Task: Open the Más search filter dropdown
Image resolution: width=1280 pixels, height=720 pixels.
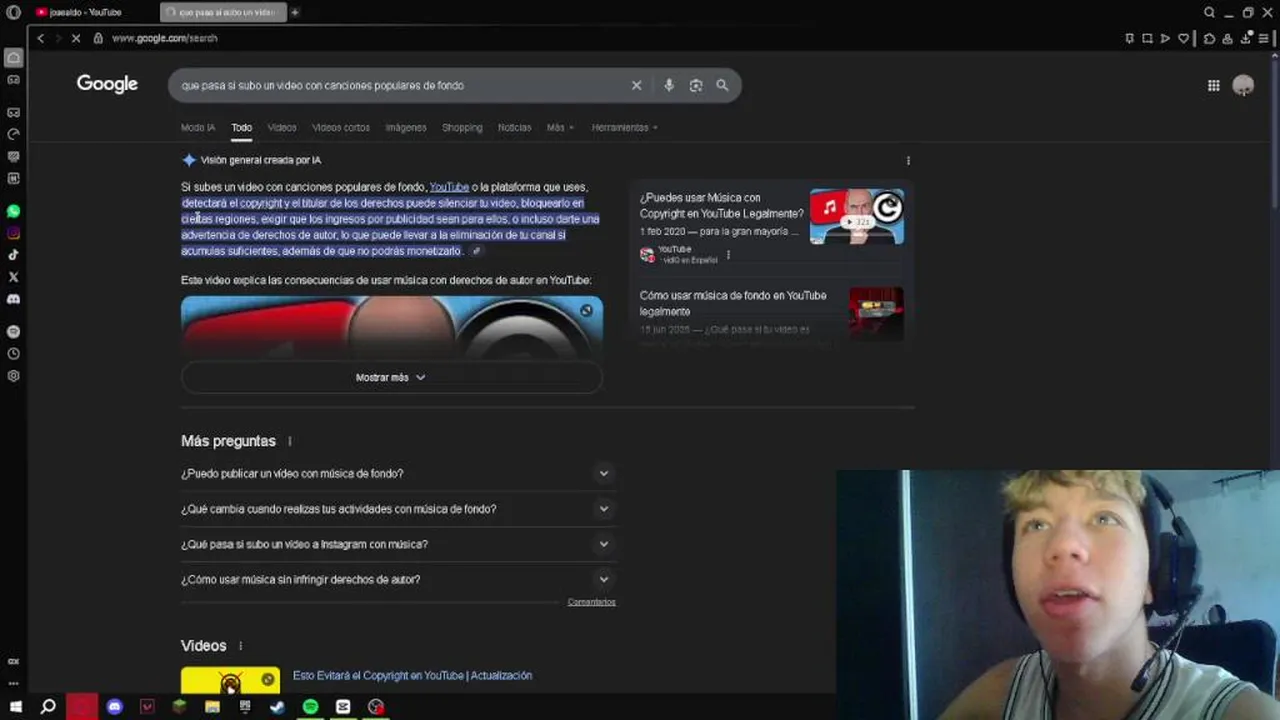Action: point(559,127)
